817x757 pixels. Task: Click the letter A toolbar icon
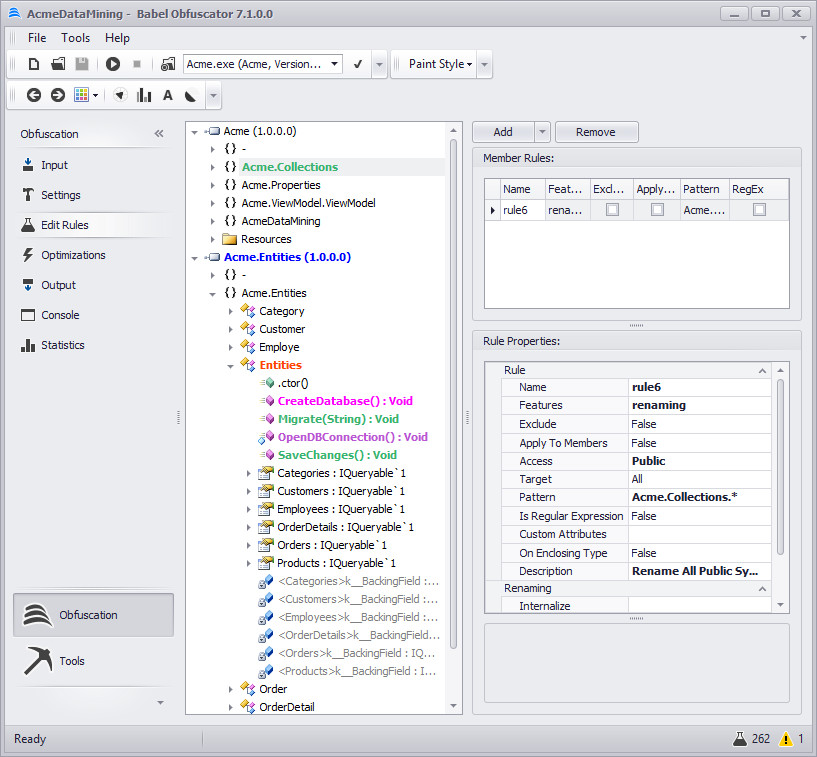(x=167, y=95)
